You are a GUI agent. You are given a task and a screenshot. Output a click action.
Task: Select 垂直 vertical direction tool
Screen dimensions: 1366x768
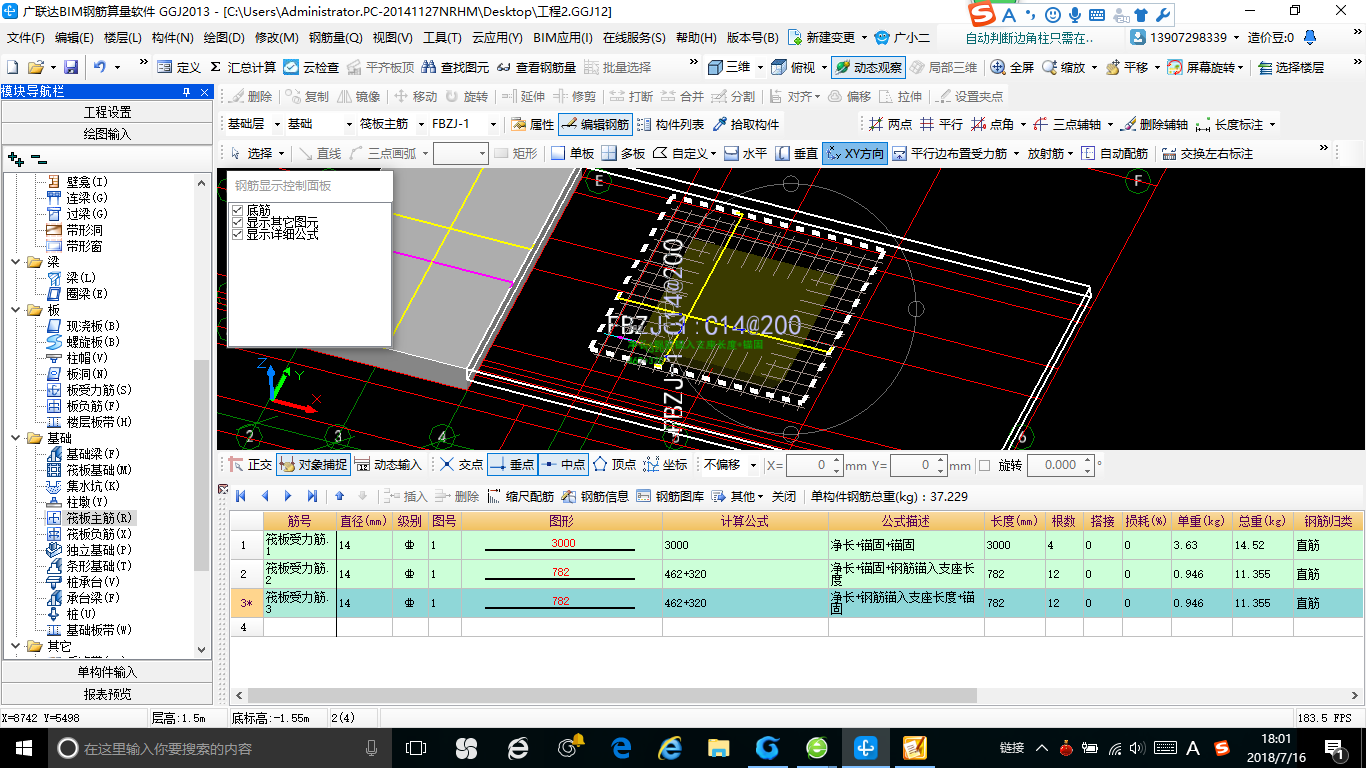(x=796, y=154)
